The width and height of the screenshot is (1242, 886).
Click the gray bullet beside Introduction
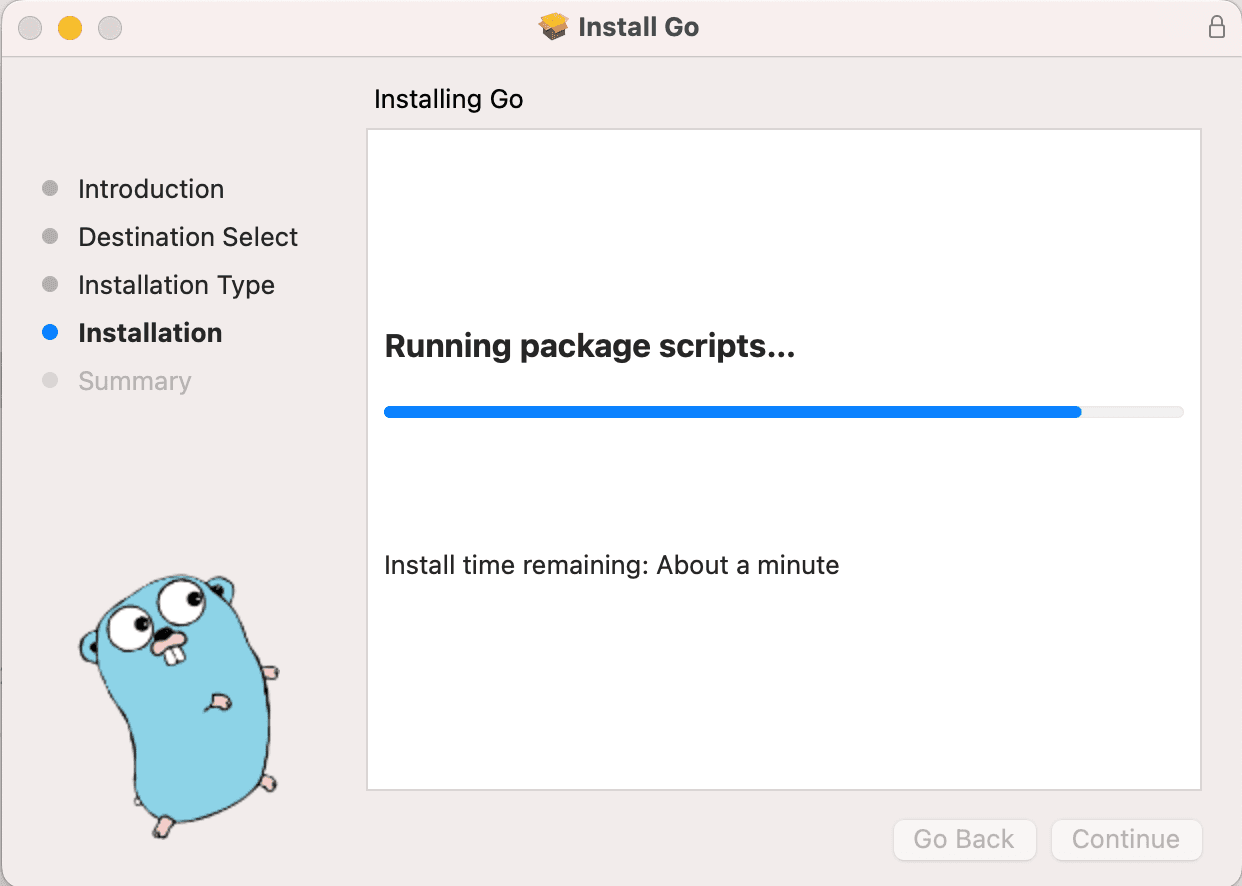[50, 189]
